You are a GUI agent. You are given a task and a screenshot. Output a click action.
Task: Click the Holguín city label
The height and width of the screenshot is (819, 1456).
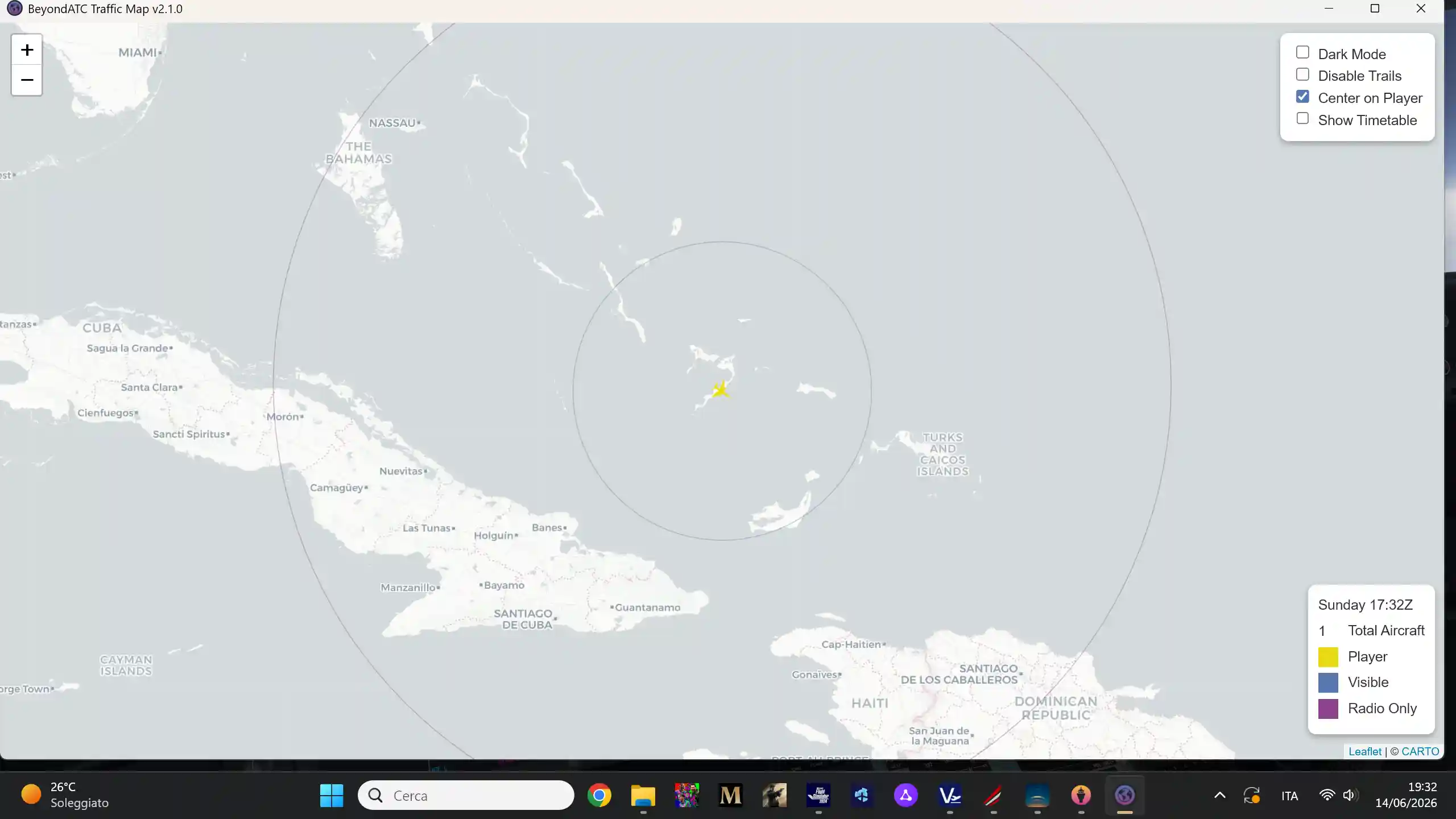pyautogui.click(x=495, y=536)
